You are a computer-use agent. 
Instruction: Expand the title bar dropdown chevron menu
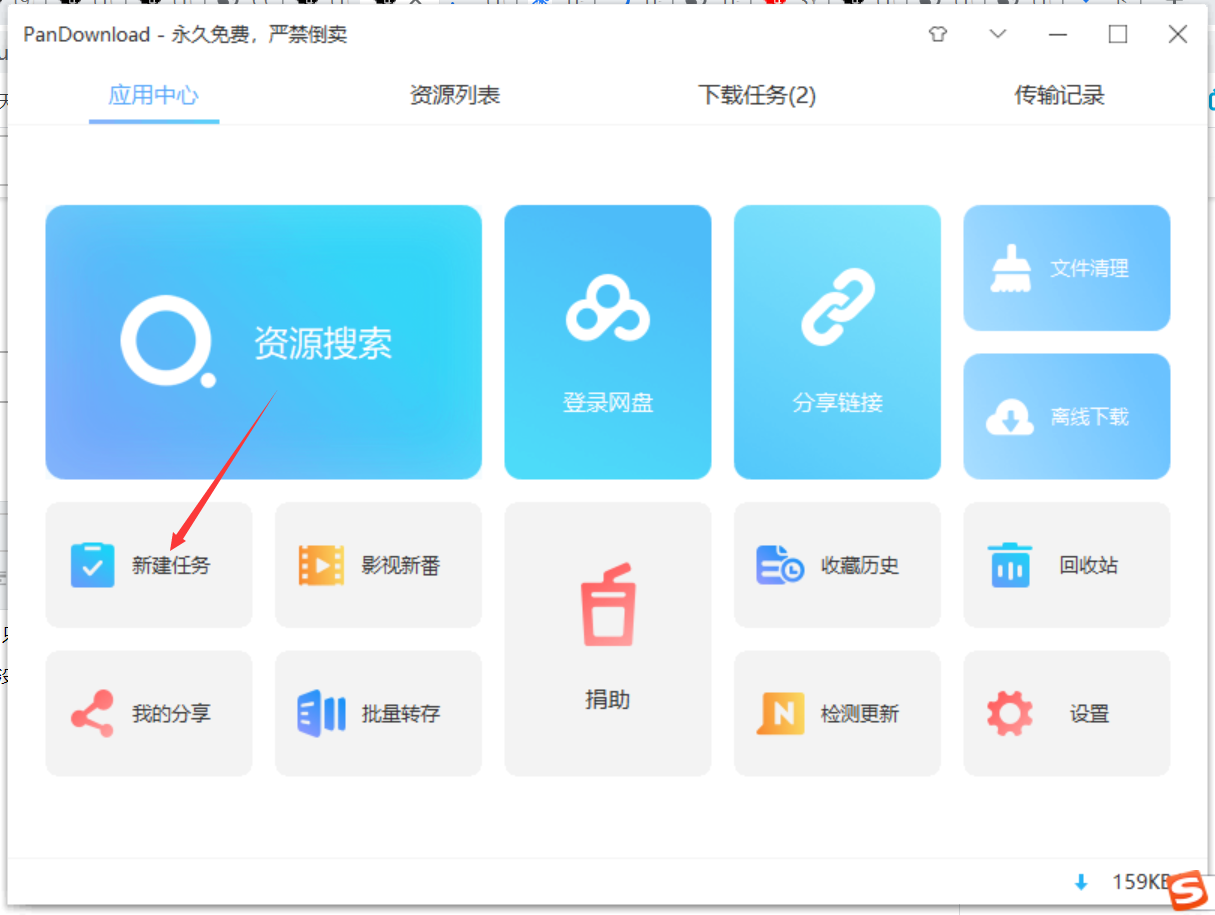click(x=997, y=34)
